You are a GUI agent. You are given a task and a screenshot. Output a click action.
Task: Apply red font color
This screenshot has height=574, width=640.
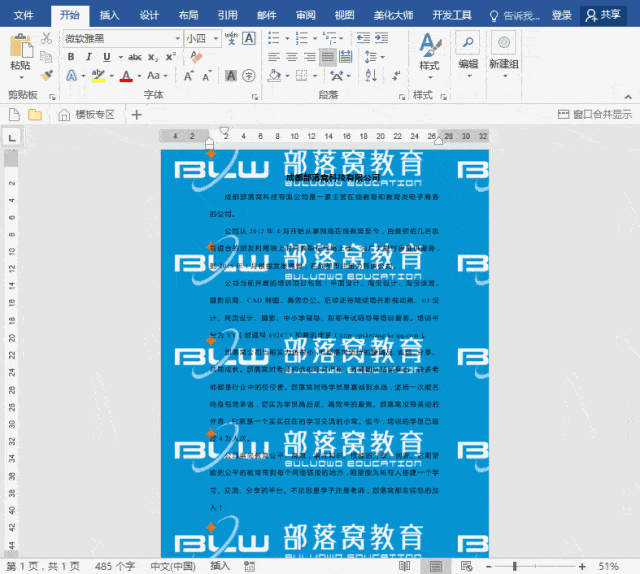126,76
